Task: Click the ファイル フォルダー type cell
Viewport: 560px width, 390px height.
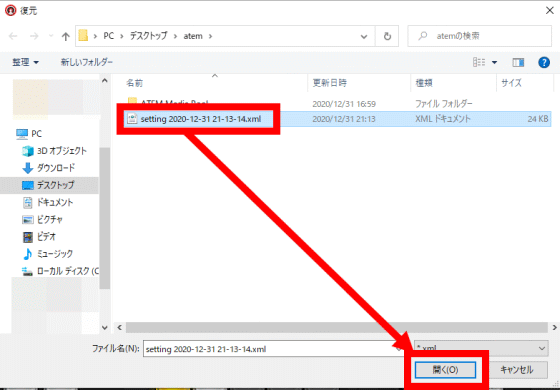Action: pyautogui.click(x=444, y=104)
